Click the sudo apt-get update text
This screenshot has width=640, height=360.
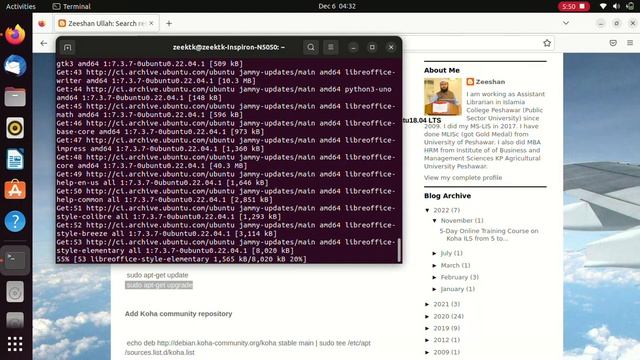pos(157,275)
